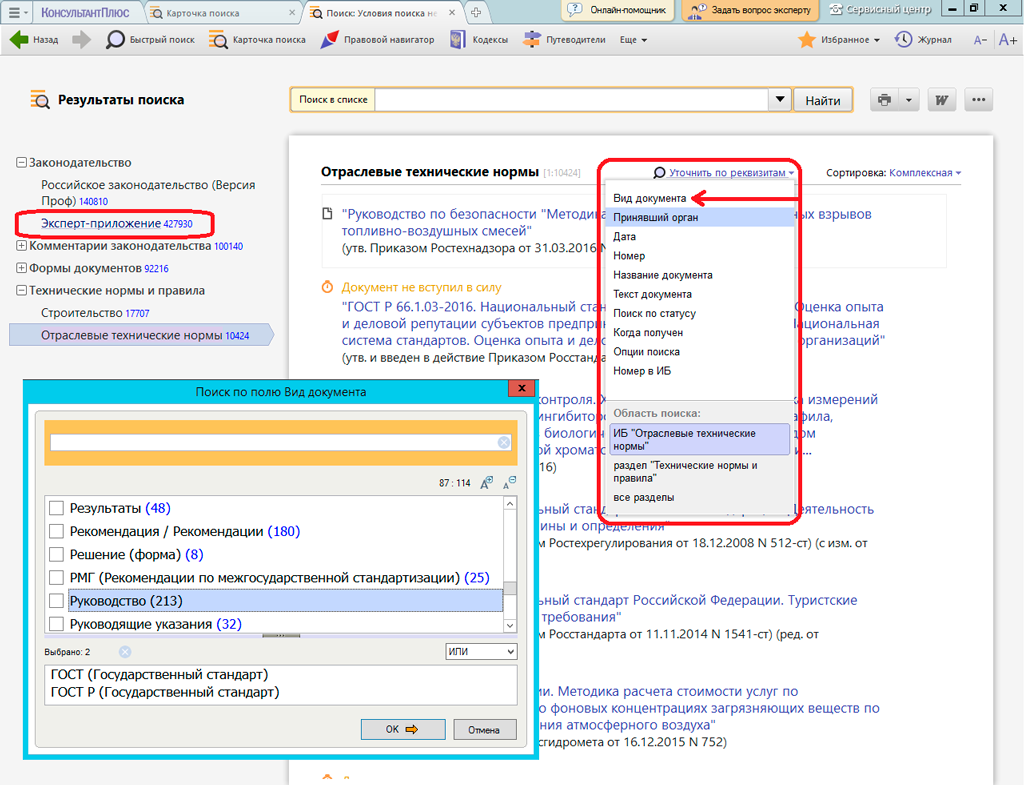Image resolution: width=1024 pixels, height=785 pixels.
Task: Reduce dialog list font icon
Action: (x=509, y=483)
